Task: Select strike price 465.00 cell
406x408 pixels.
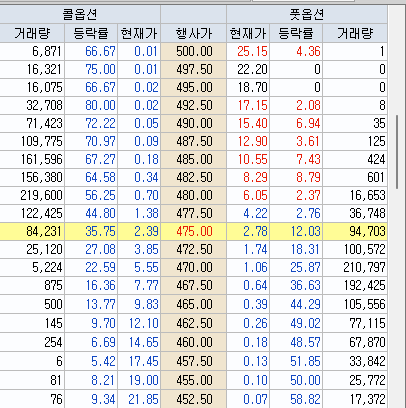Action: pyautogui.click(x=194, y=304)
